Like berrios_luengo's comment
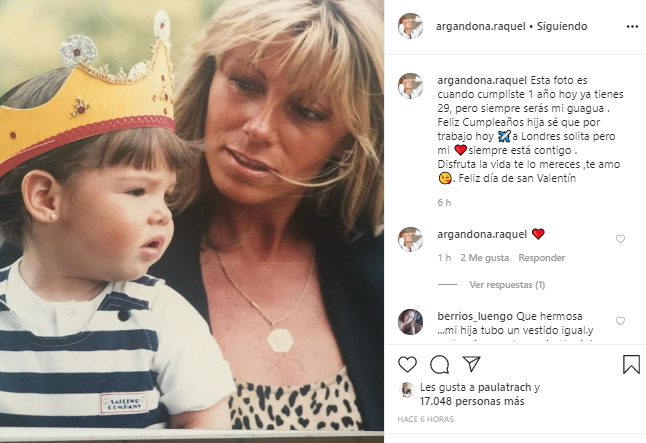Image resolution: width=646 pixels, height=443 pixels. pyautogui.click(x=620, y=321)
